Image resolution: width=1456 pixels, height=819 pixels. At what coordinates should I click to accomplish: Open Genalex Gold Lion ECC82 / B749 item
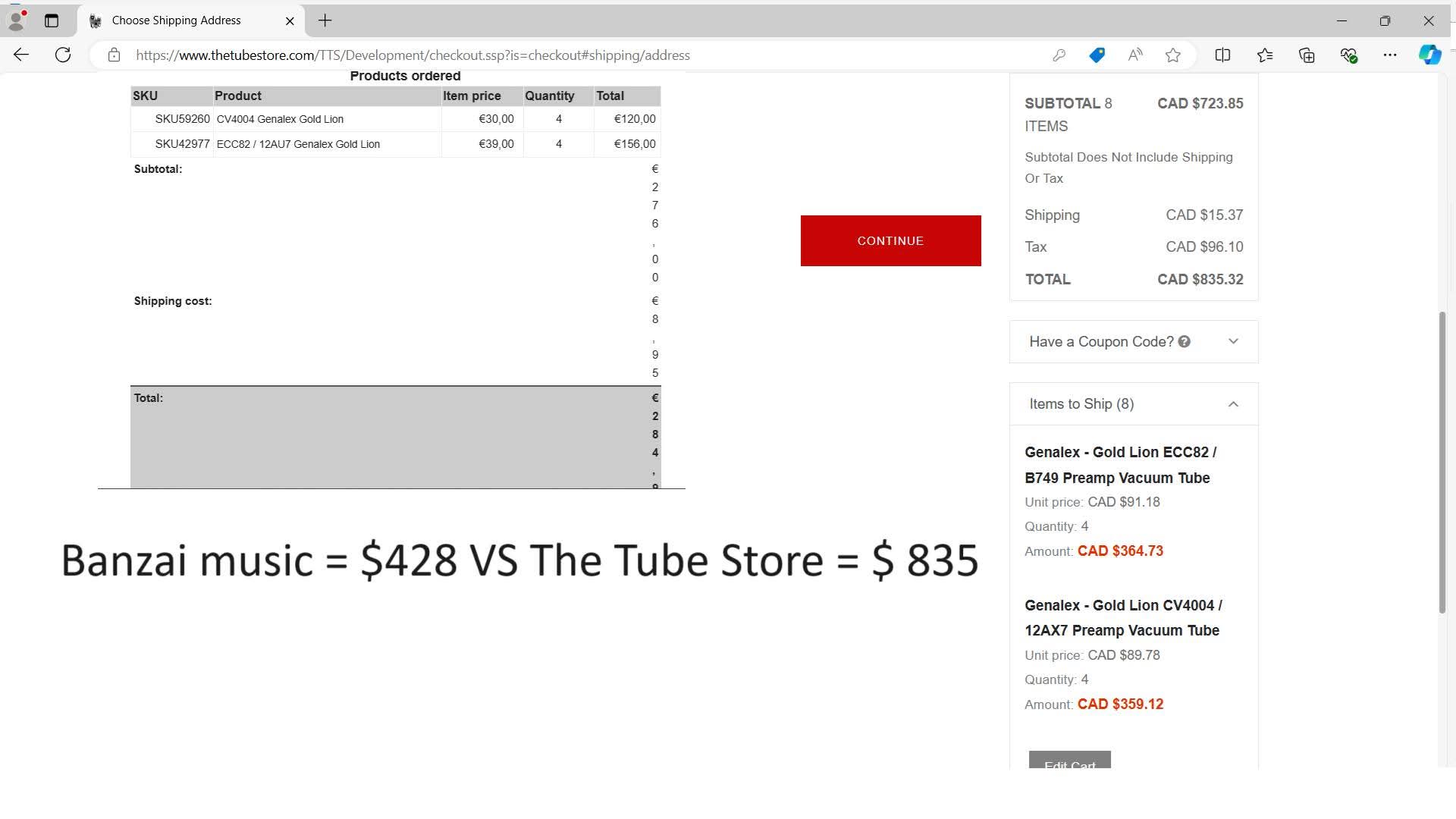1120,465
